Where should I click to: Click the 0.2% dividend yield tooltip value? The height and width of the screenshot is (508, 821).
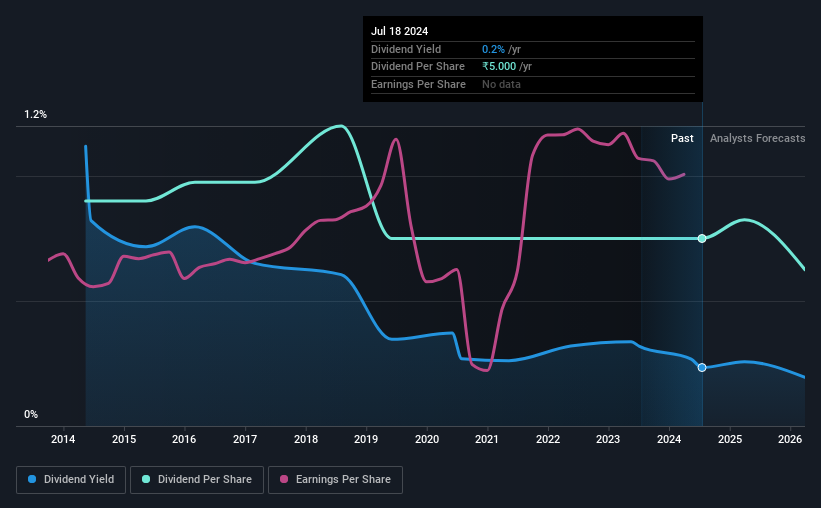(493, 49)
